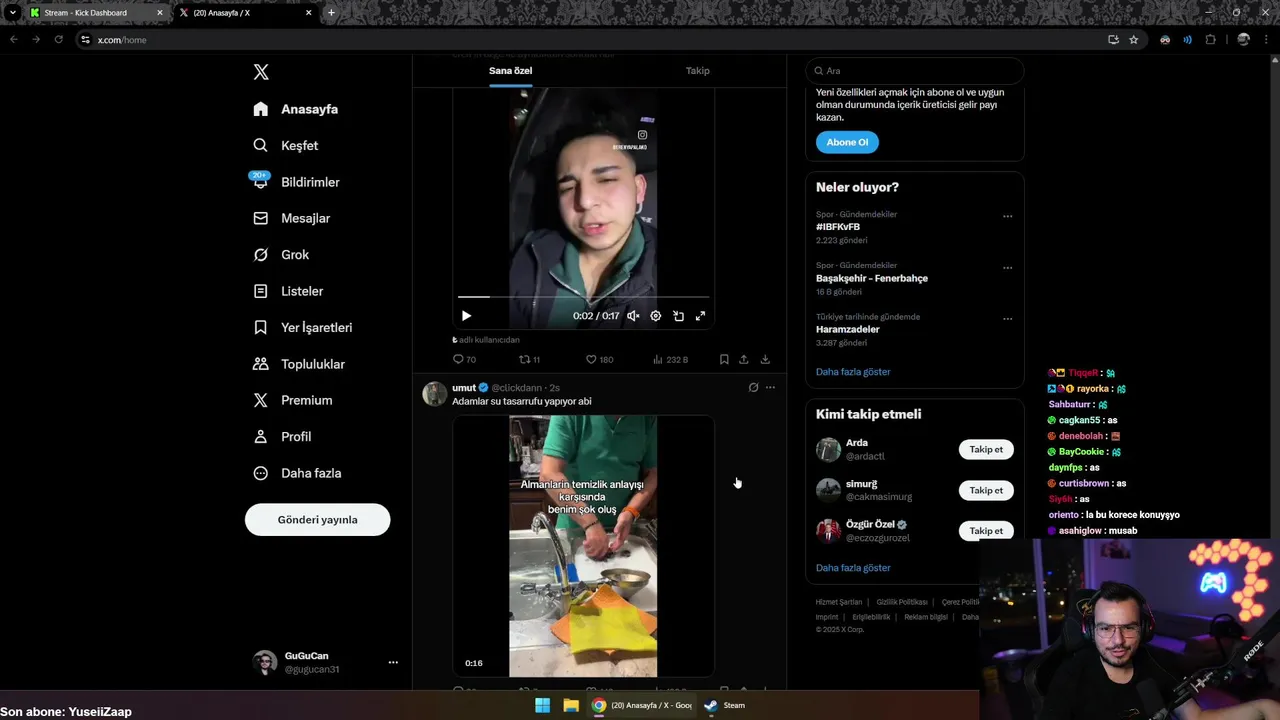Expand the Daha fazla sidebar menu
Image resolution: width=1280 pixels, height=720 pixels.
click(x=297, y=473)
